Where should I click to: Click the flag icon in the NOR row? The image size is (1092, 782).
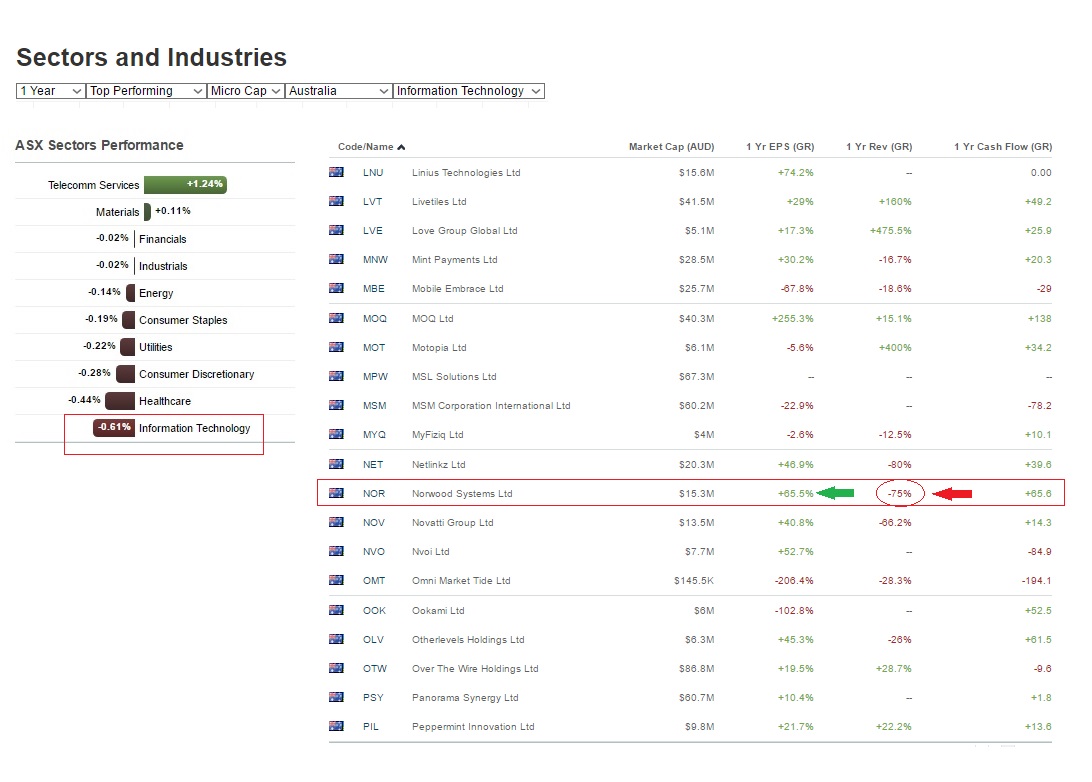click(336, 493)
